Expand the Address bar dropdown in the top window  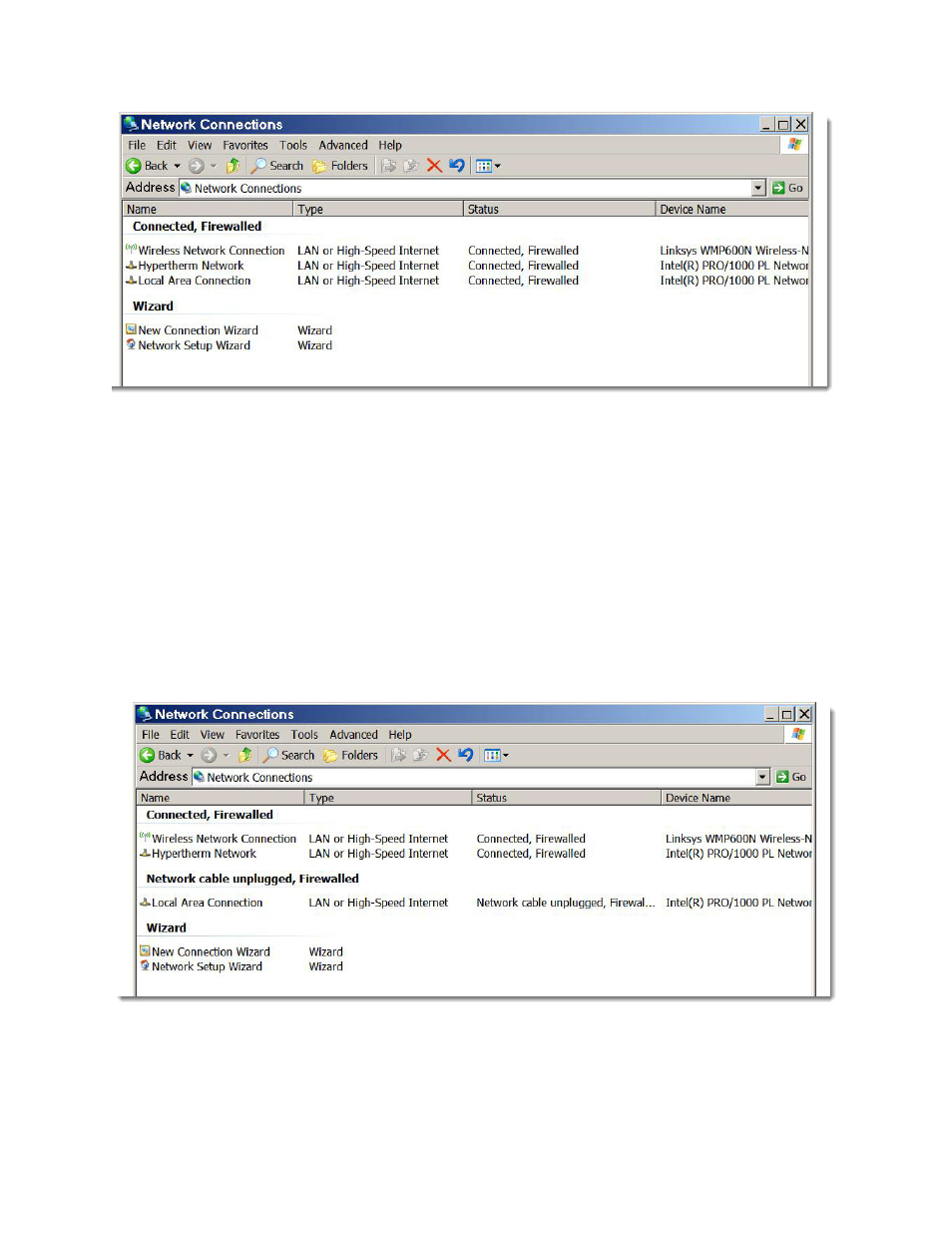pyautogui.click(x=758, y=188)
